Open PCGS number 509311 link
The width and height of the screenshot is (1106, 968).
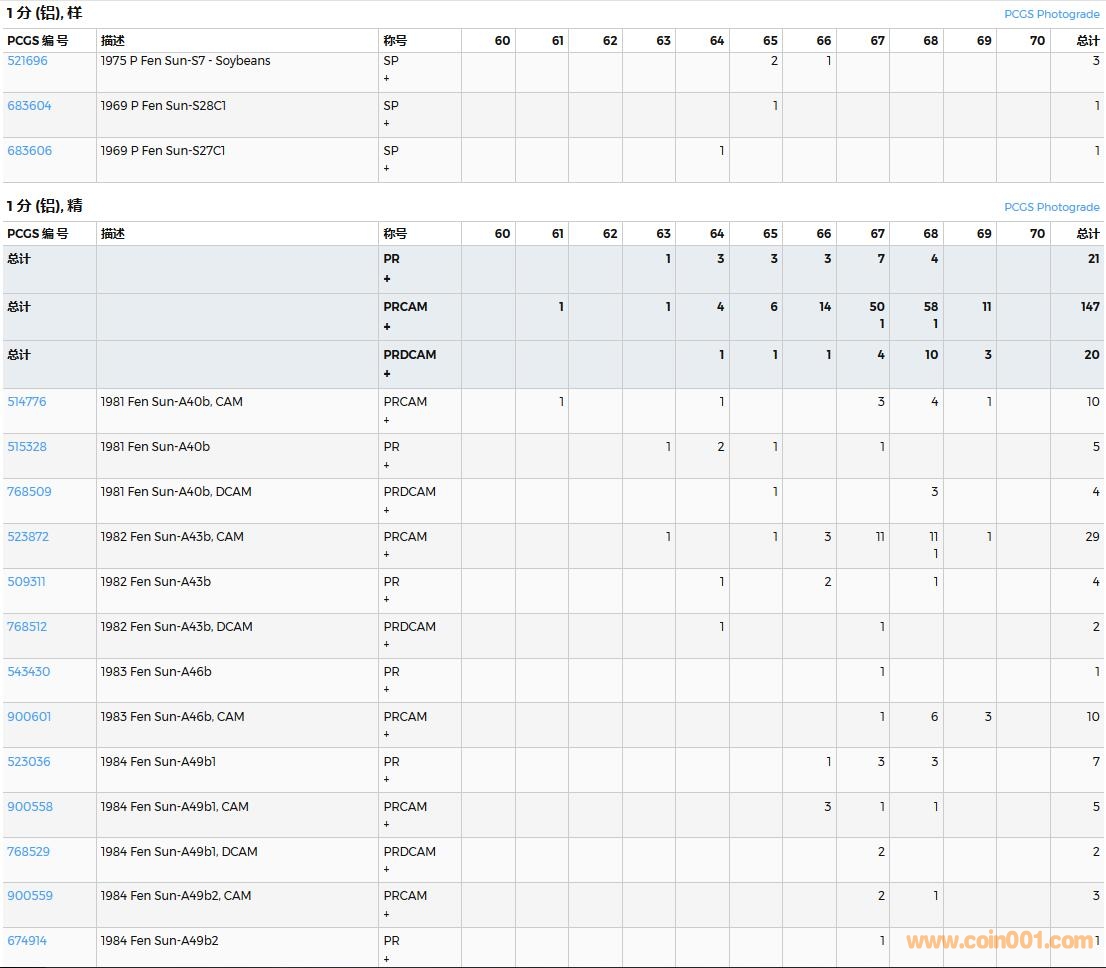point(26,582)
